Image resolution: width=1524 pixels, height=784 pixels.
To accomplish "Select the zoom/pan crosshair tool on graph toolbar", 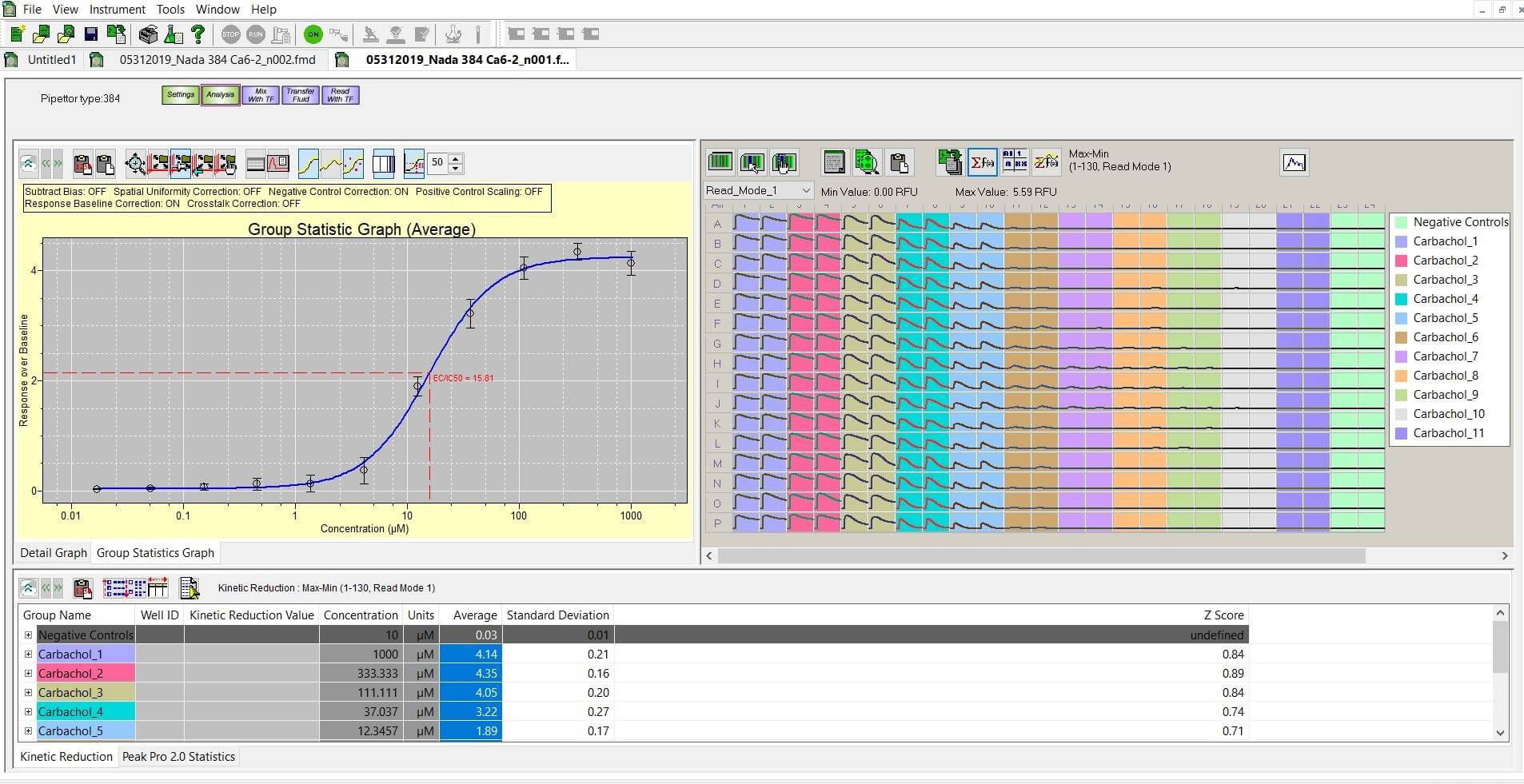I will [136, 164].
